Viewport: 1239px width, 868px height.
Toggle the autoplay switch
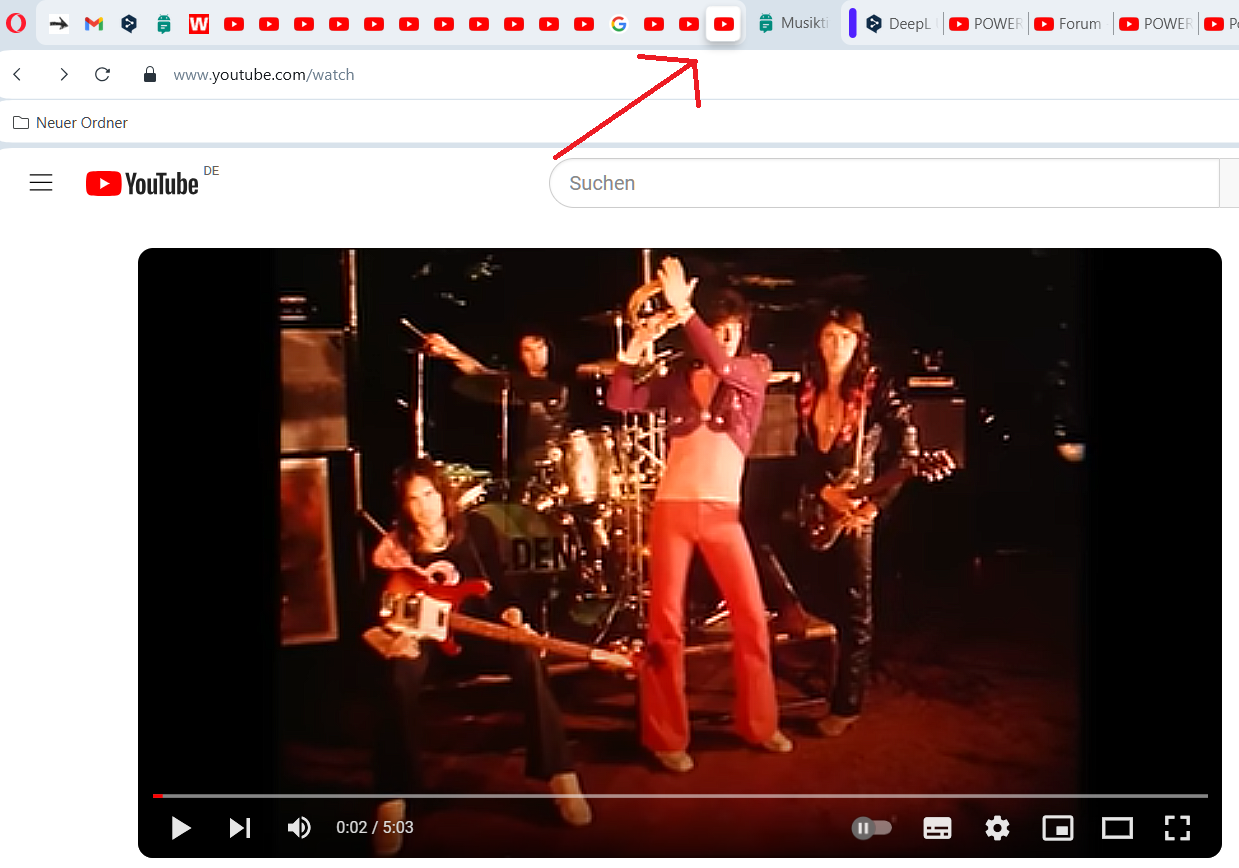[x=871, y=828]
